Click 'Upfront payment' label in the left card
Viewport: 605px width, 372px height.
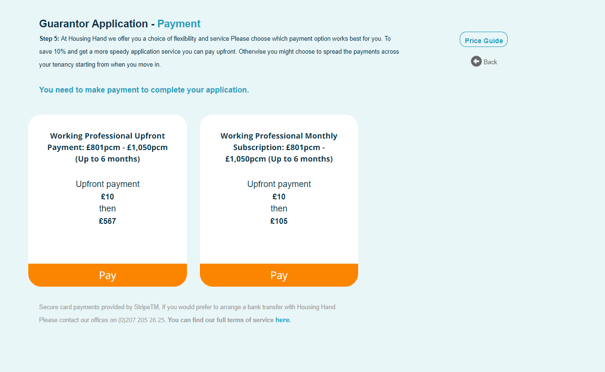107,184
